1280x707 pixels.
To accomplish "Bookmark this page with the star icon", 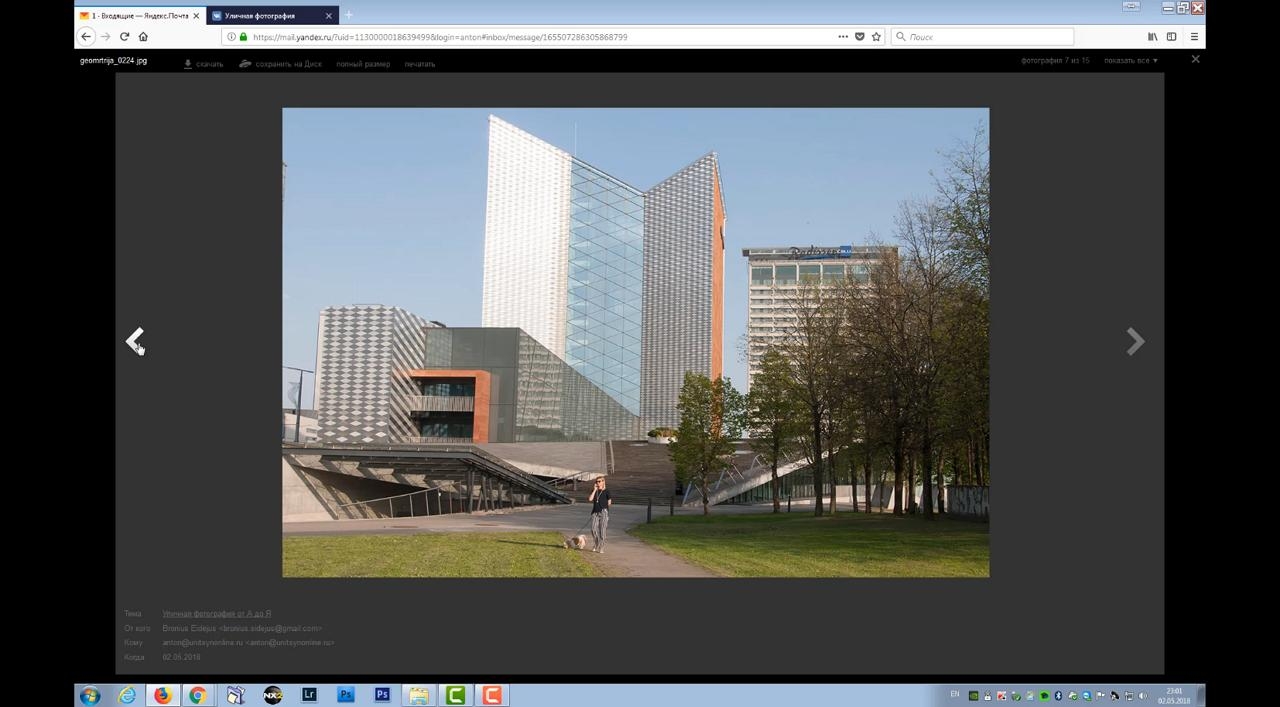I will pyautogui.click(x=876, y=37).
